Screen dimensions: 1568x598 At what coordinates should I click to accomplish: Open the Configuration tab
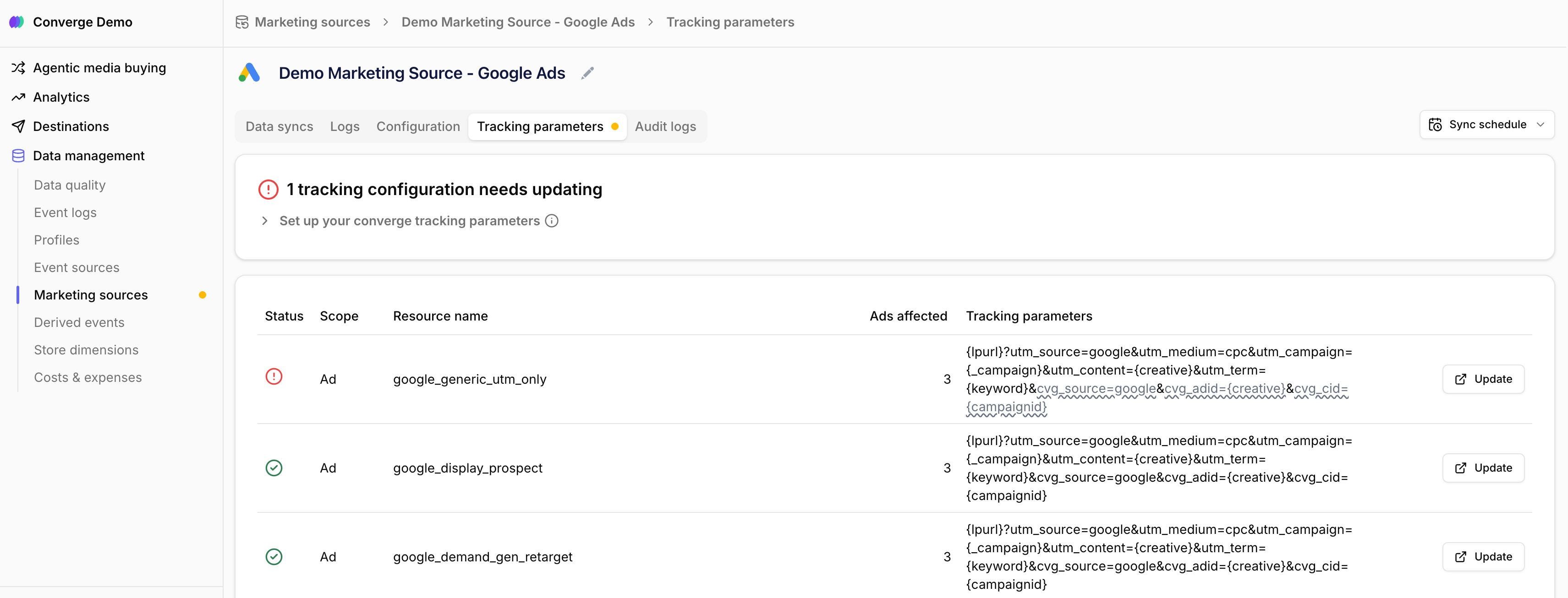[418, 126]
